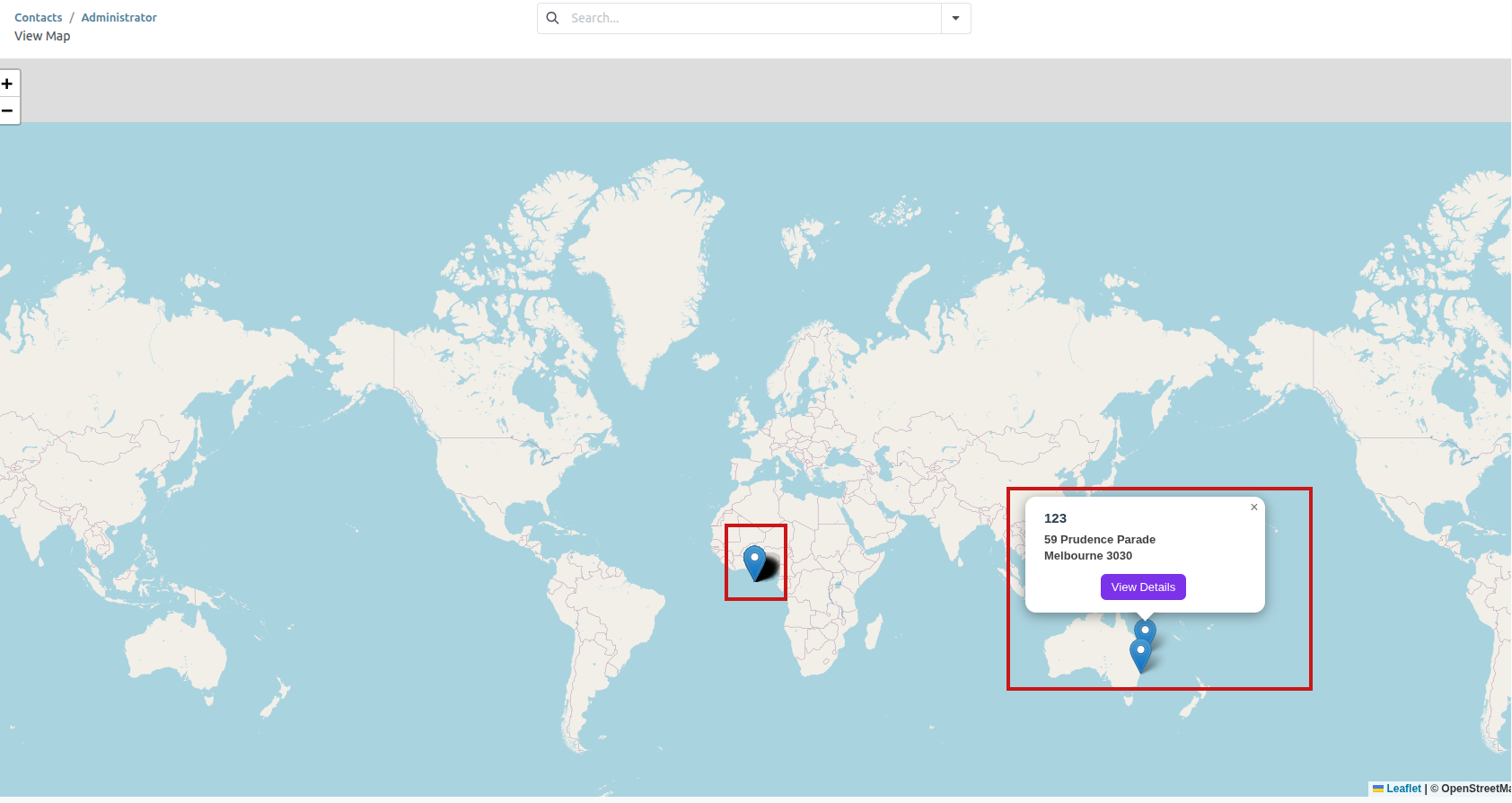Open the search options dropdown arrow
Image resolution: width=1512 pixels, height=803 pixels.
pyautogui.click(x=955, y=18)
